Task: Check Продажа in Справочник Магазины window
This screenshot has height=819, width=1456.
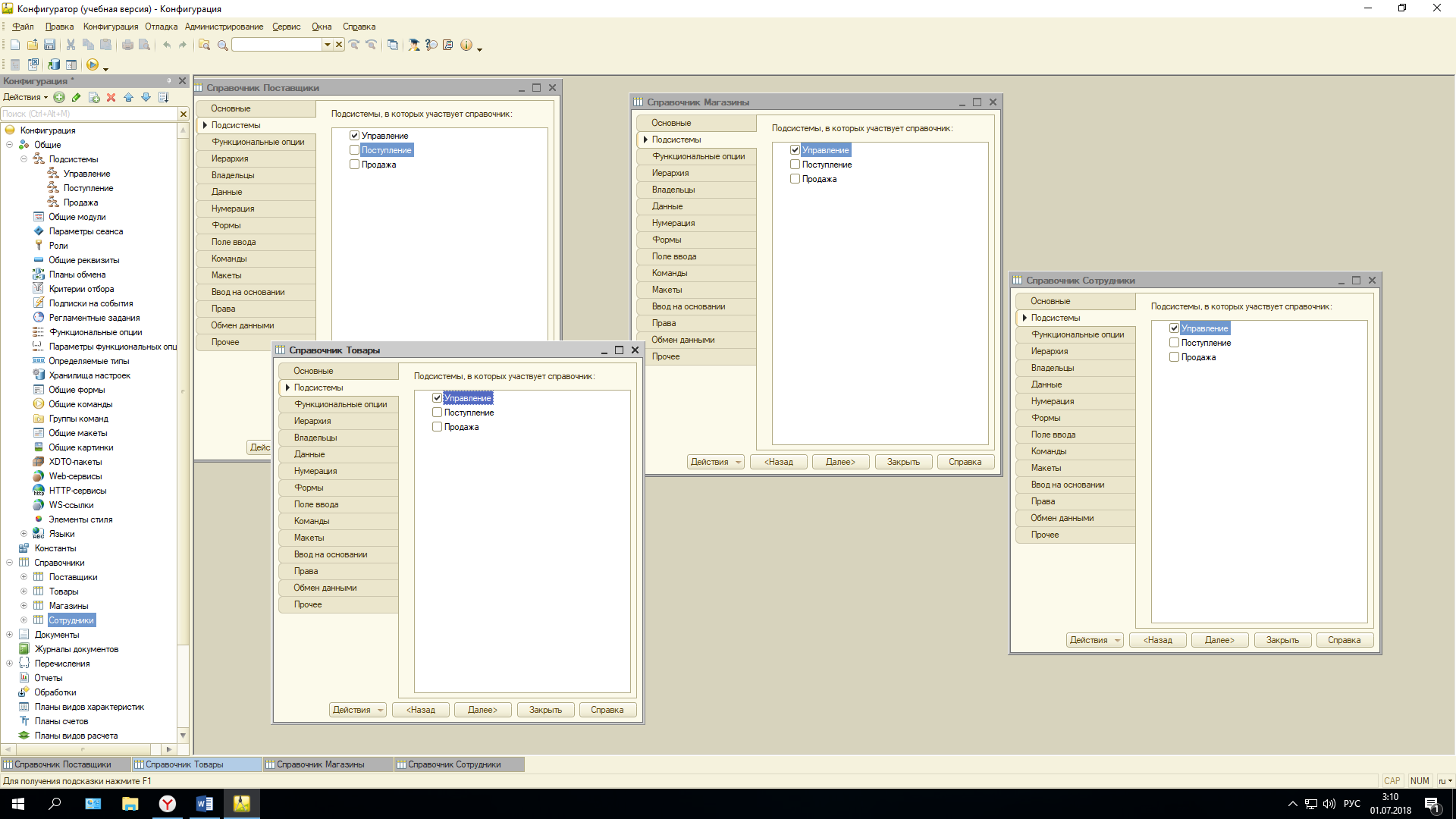Action: (795, 179)
